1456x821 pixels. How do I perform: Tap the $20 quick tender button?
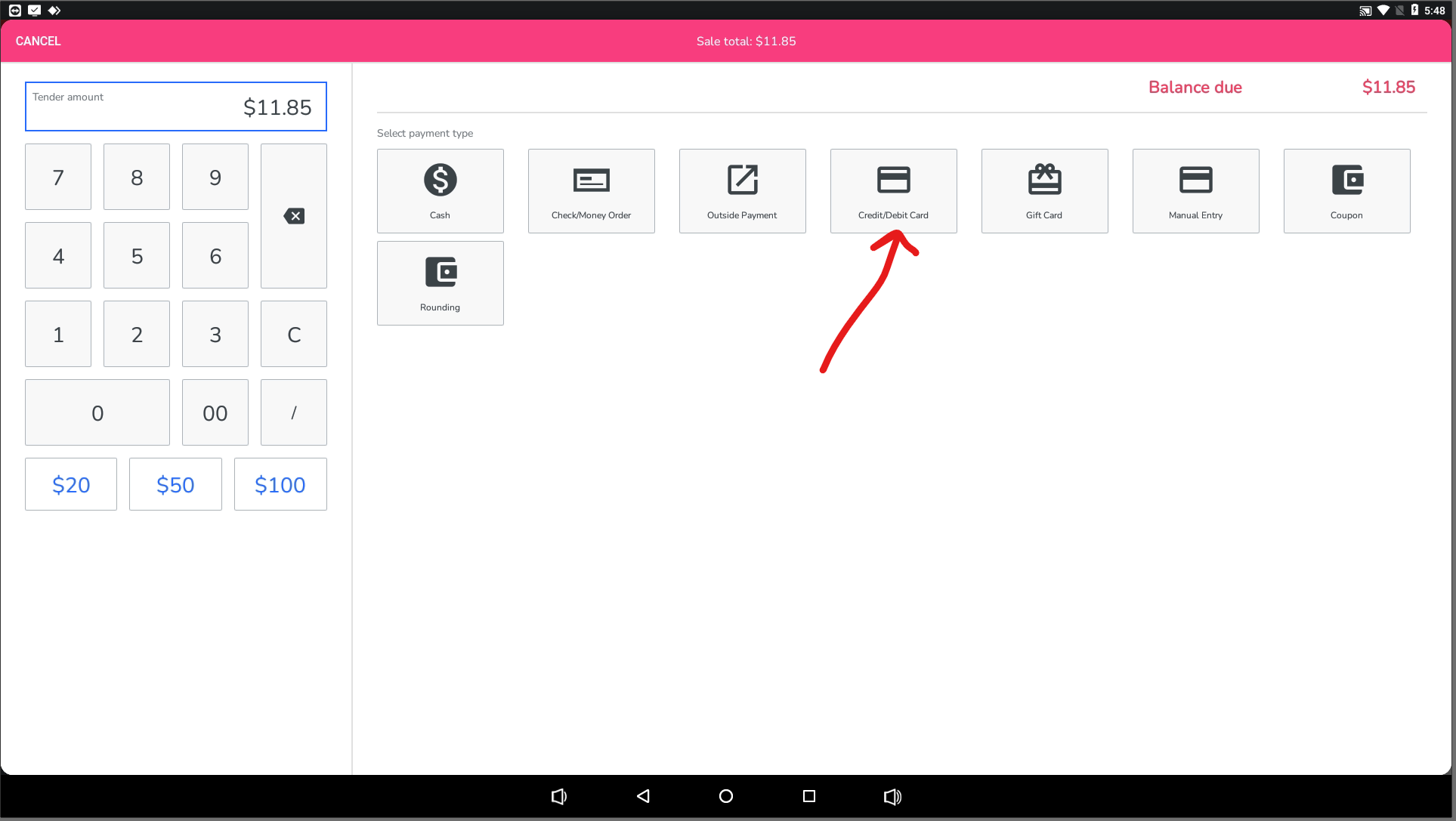click(71, 484)
